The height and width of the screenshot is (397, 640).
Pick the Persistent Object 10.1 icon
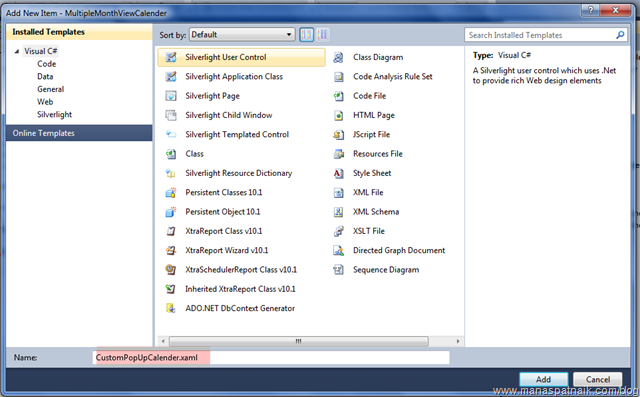coord(171,212)
